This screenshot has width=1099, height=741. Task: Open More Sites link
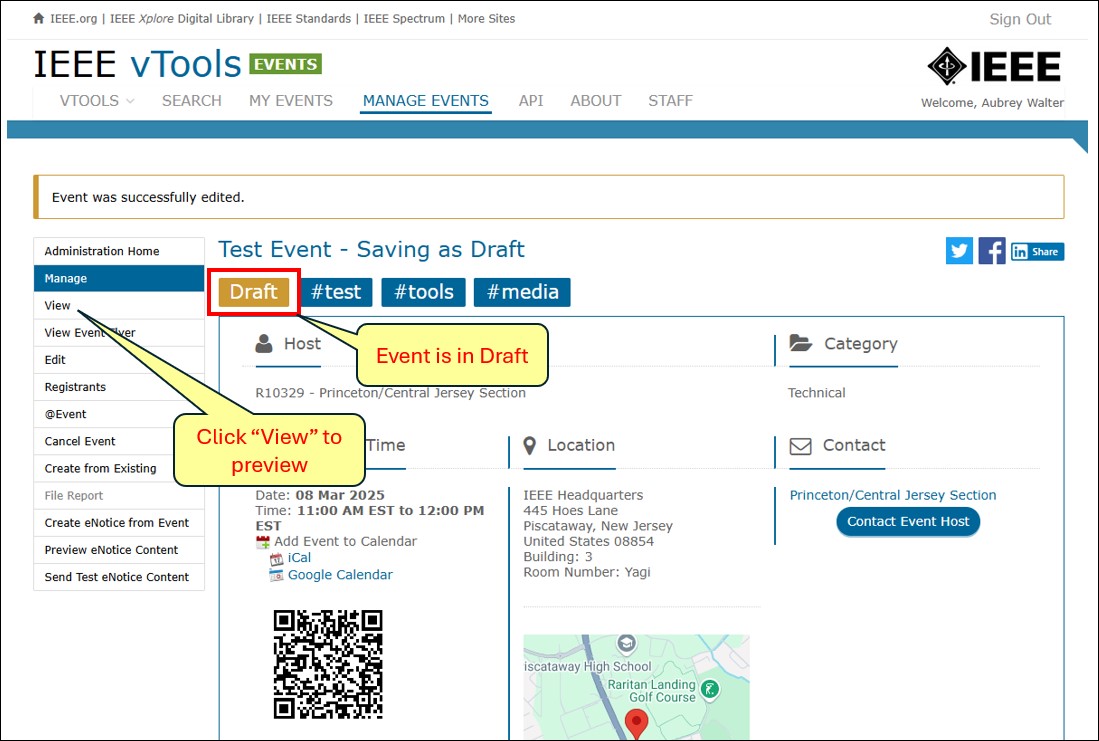486,19
